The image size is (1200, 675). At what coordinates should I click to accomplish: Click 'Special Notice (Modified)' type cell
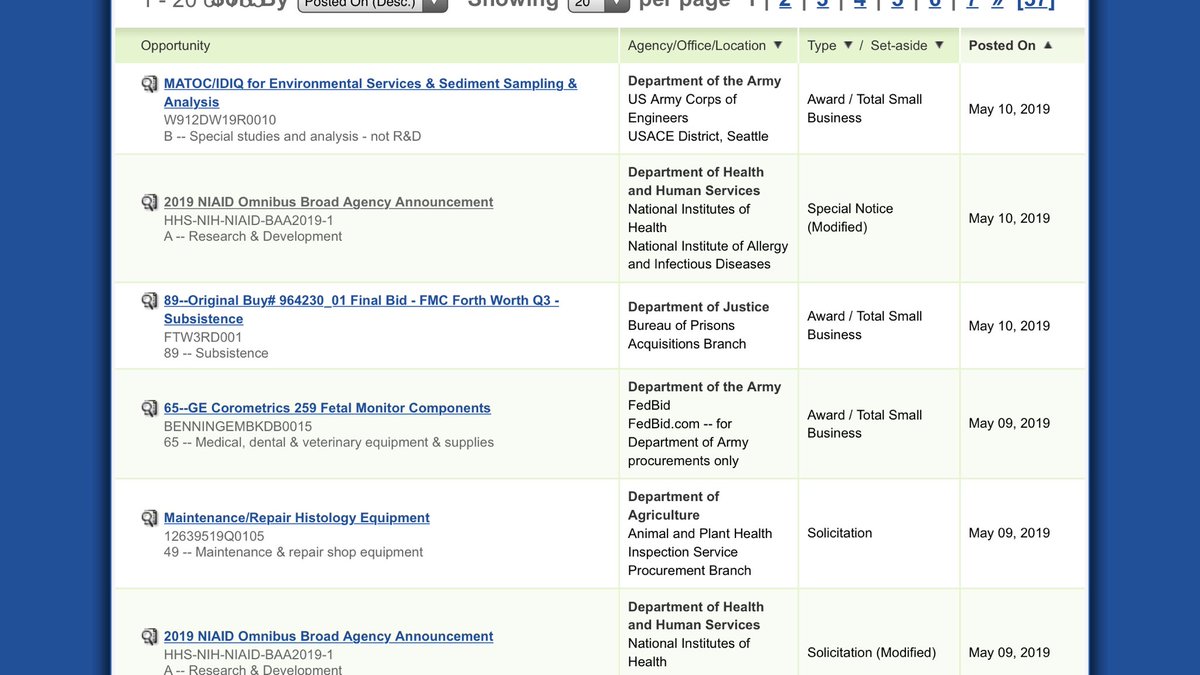(850, 218)
